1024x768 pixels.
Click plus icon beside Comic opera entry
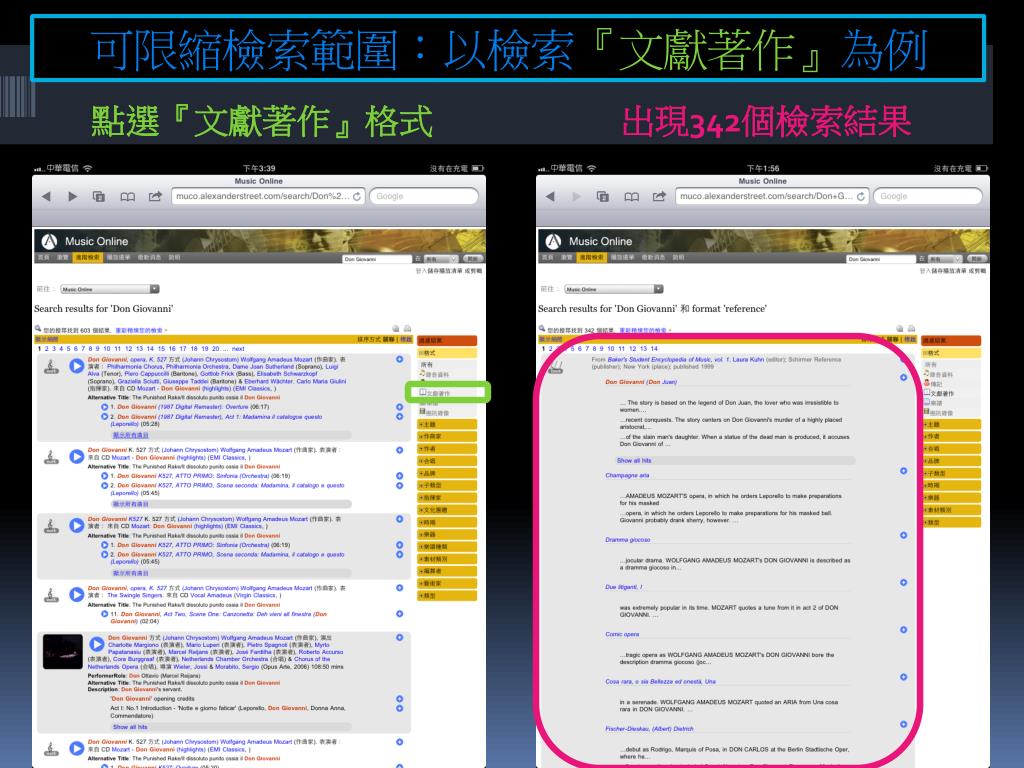pos(903,630)
